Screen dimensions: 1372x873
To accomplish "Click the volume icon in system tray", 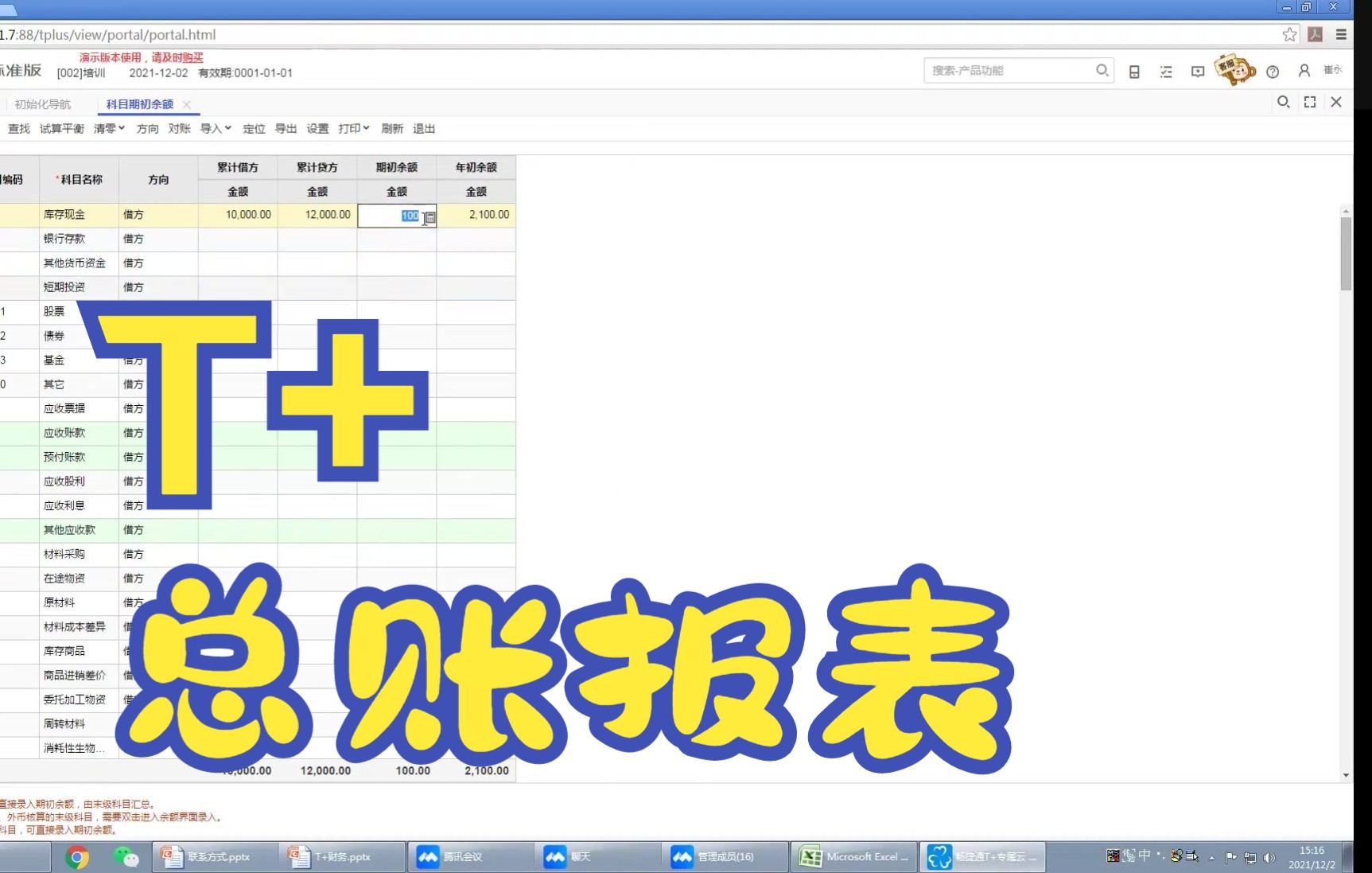I will 1269,857.
